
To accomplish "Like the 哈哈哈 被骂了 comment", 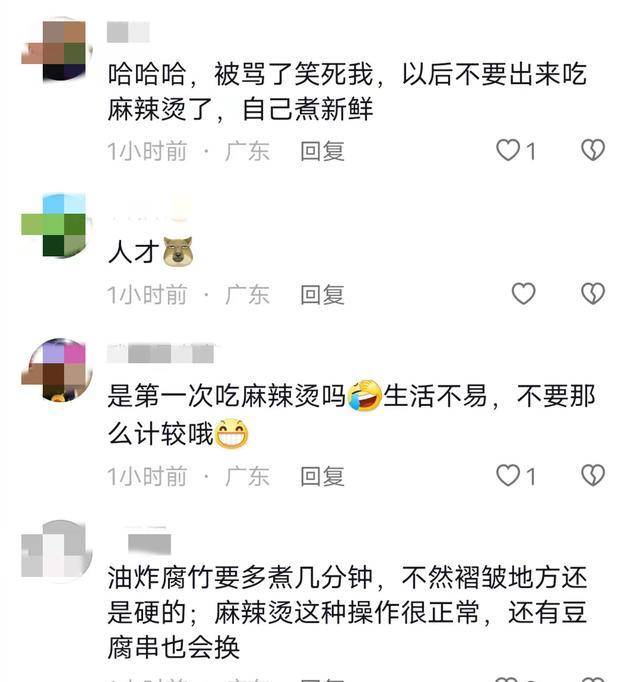I will pyautogui.click(x=508, y=150).
